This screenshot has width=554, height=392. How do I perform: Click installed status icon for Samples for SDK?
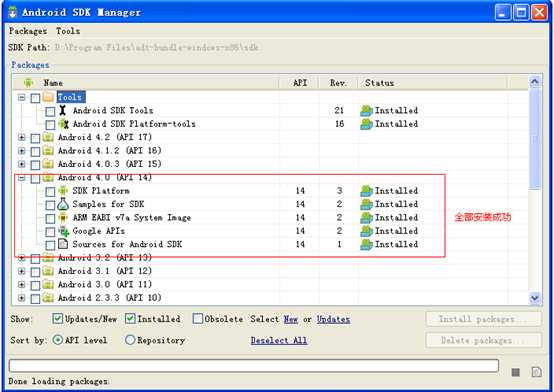pos(366,204)
